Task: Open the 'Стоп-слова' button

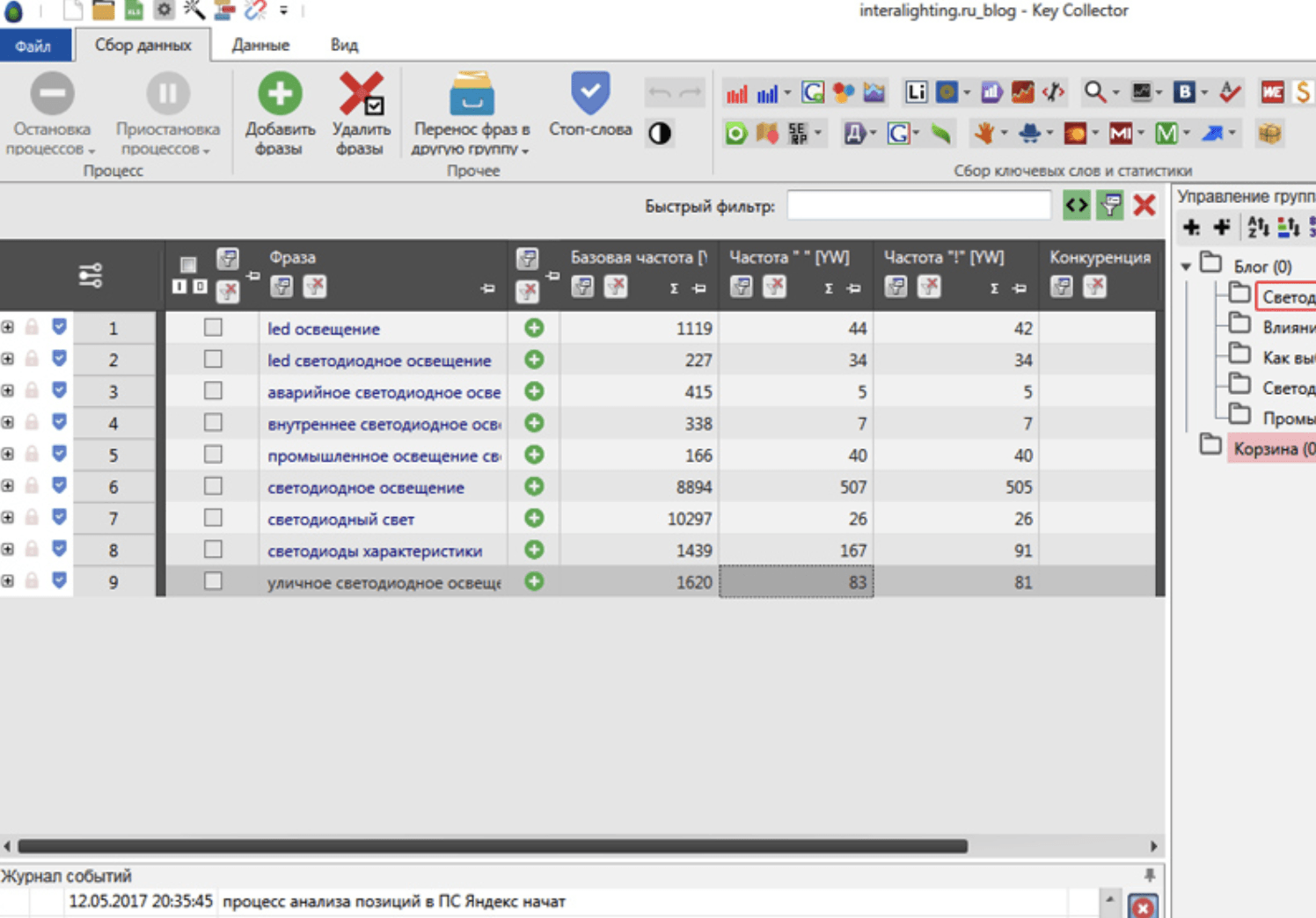Action: 590,106
